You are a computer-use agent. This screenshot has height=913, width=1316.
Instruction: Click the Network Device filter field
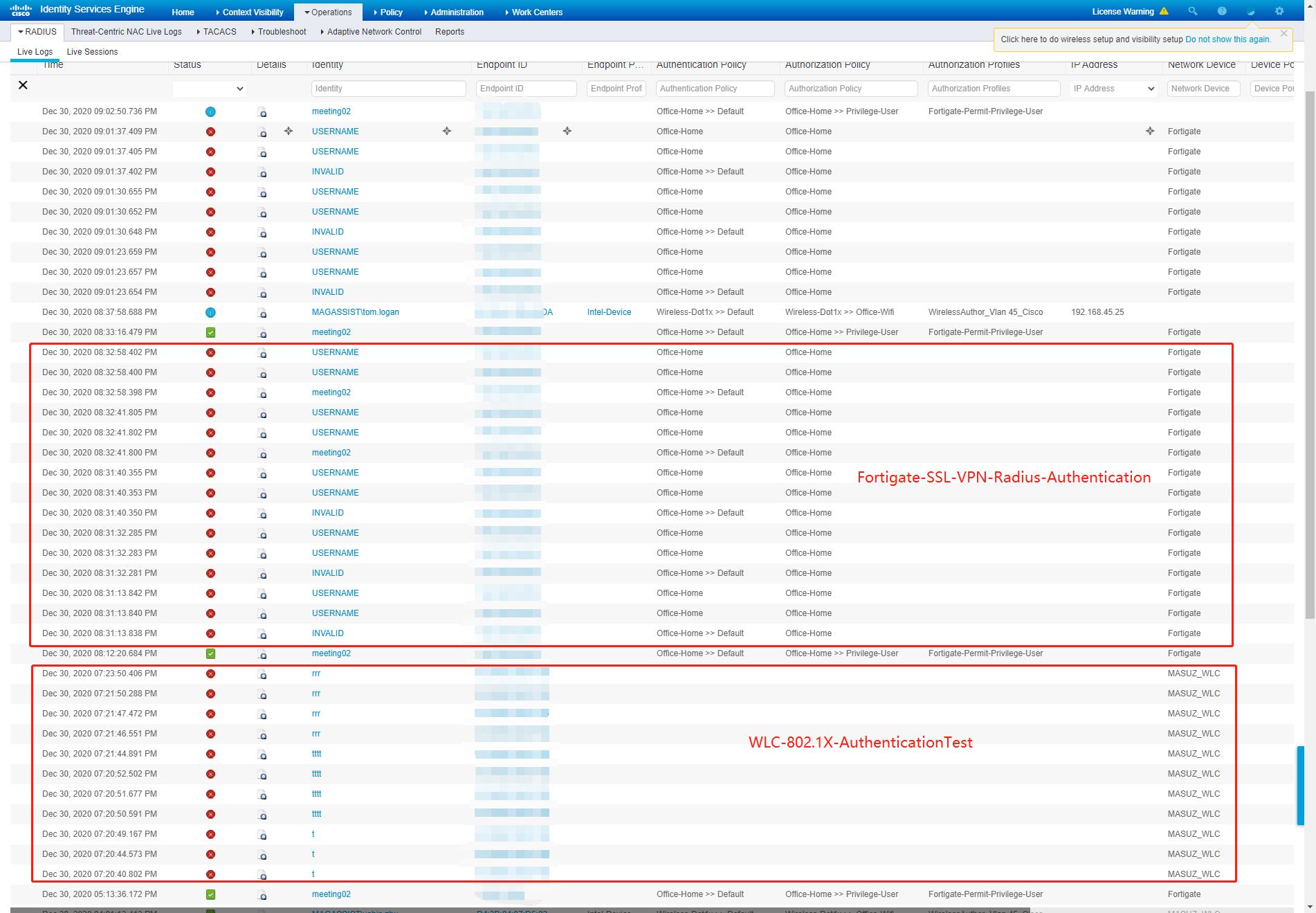pos(1205,89)
